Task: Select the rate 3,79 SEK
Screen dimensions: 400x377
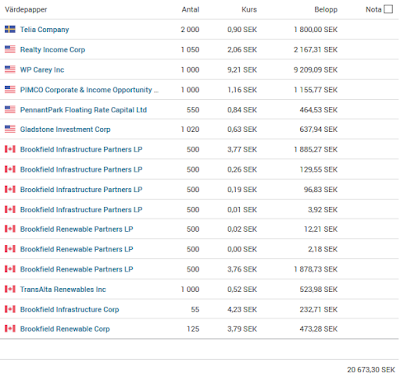Action: click(242, 329)
